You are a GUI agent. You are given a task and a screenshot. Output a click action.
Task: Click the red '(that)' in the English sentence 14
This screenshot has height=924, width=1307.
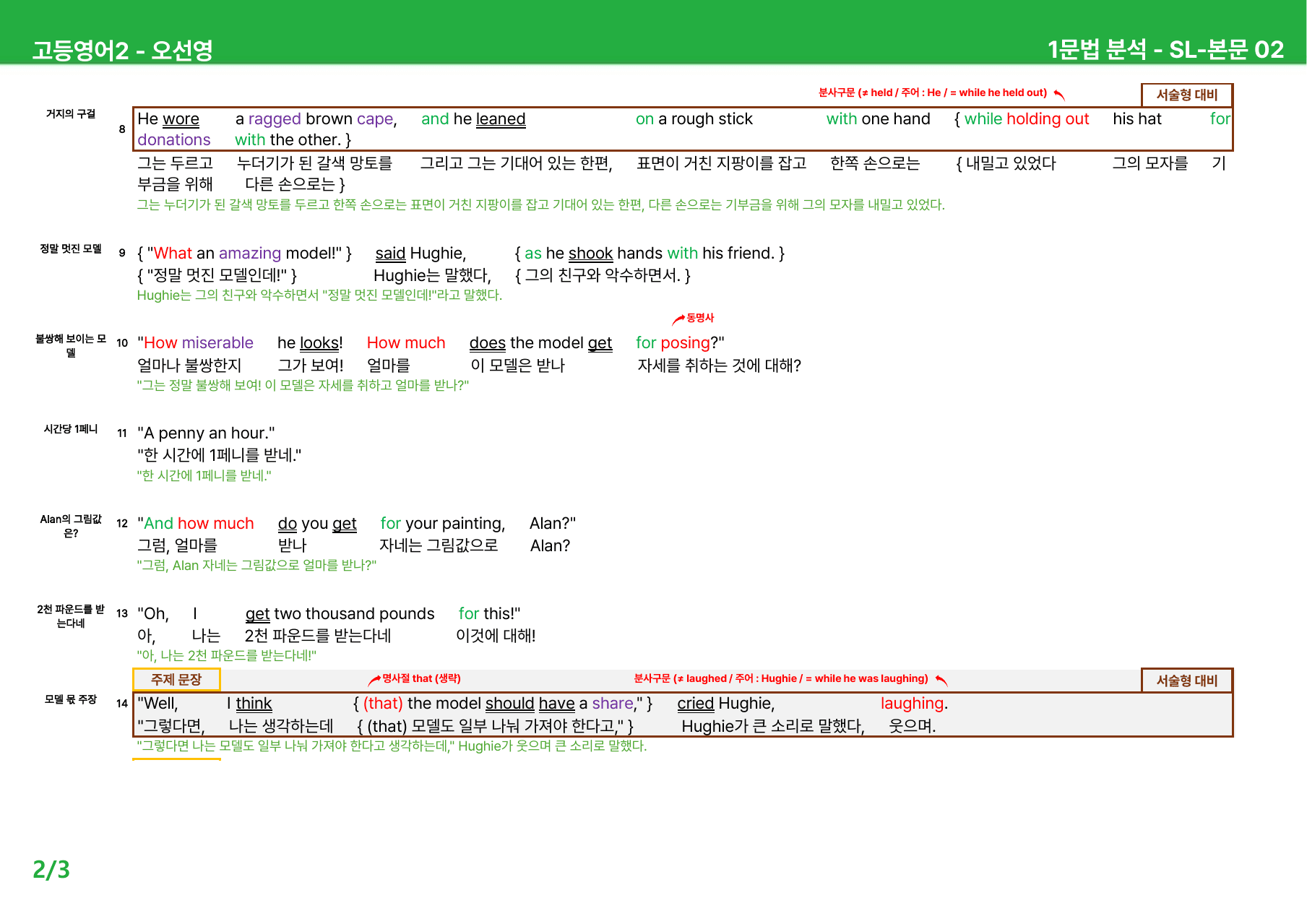[383, 704]
